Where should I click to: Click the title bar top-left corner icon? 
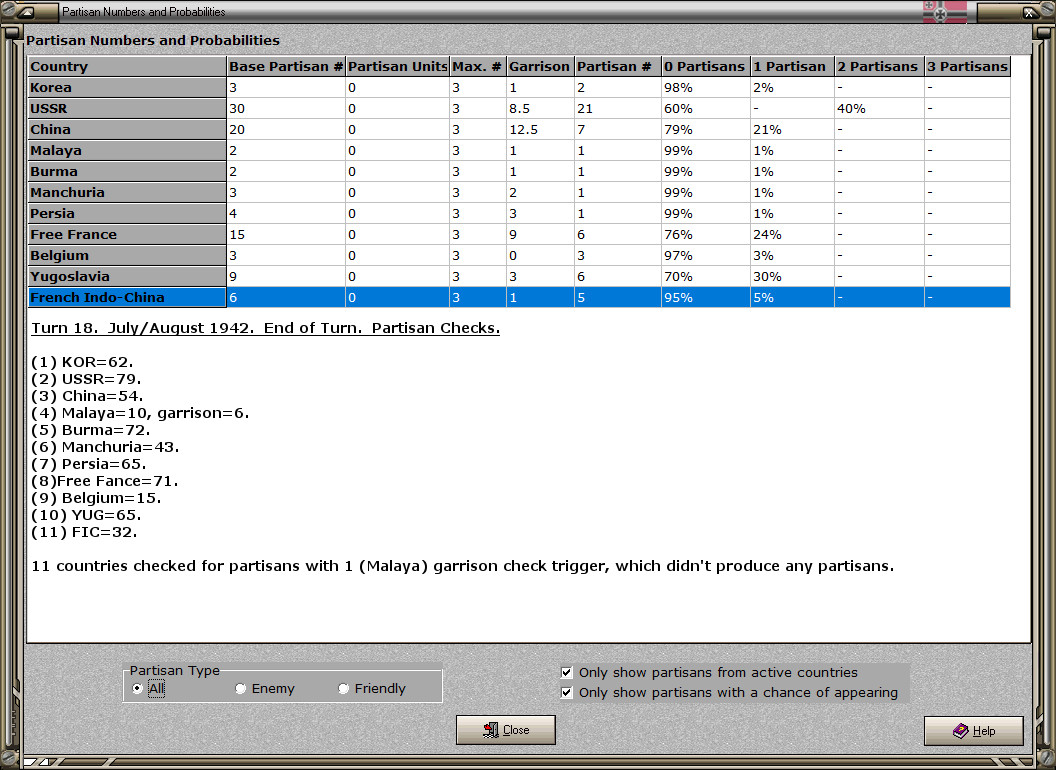coord(26,11)
